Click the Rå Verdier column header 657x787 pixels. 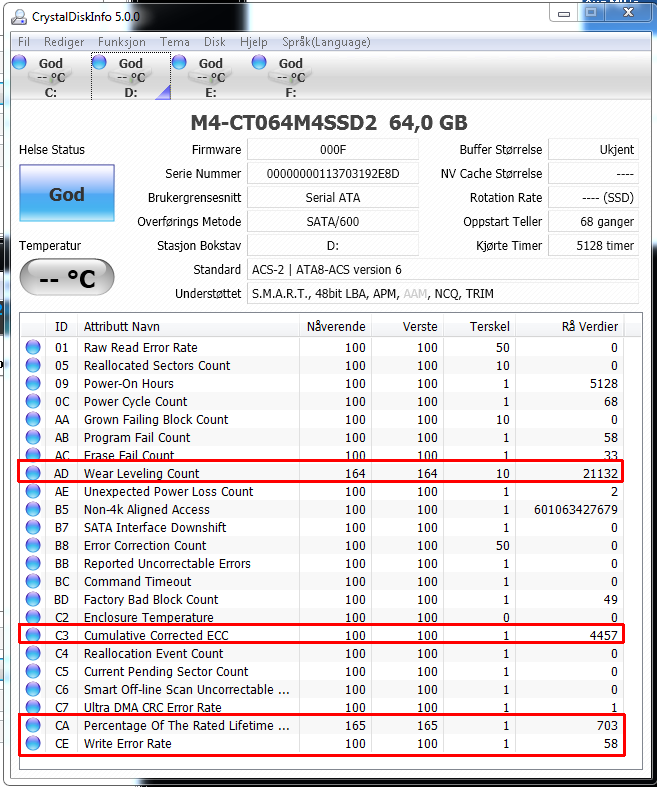(x=571, y=327)
